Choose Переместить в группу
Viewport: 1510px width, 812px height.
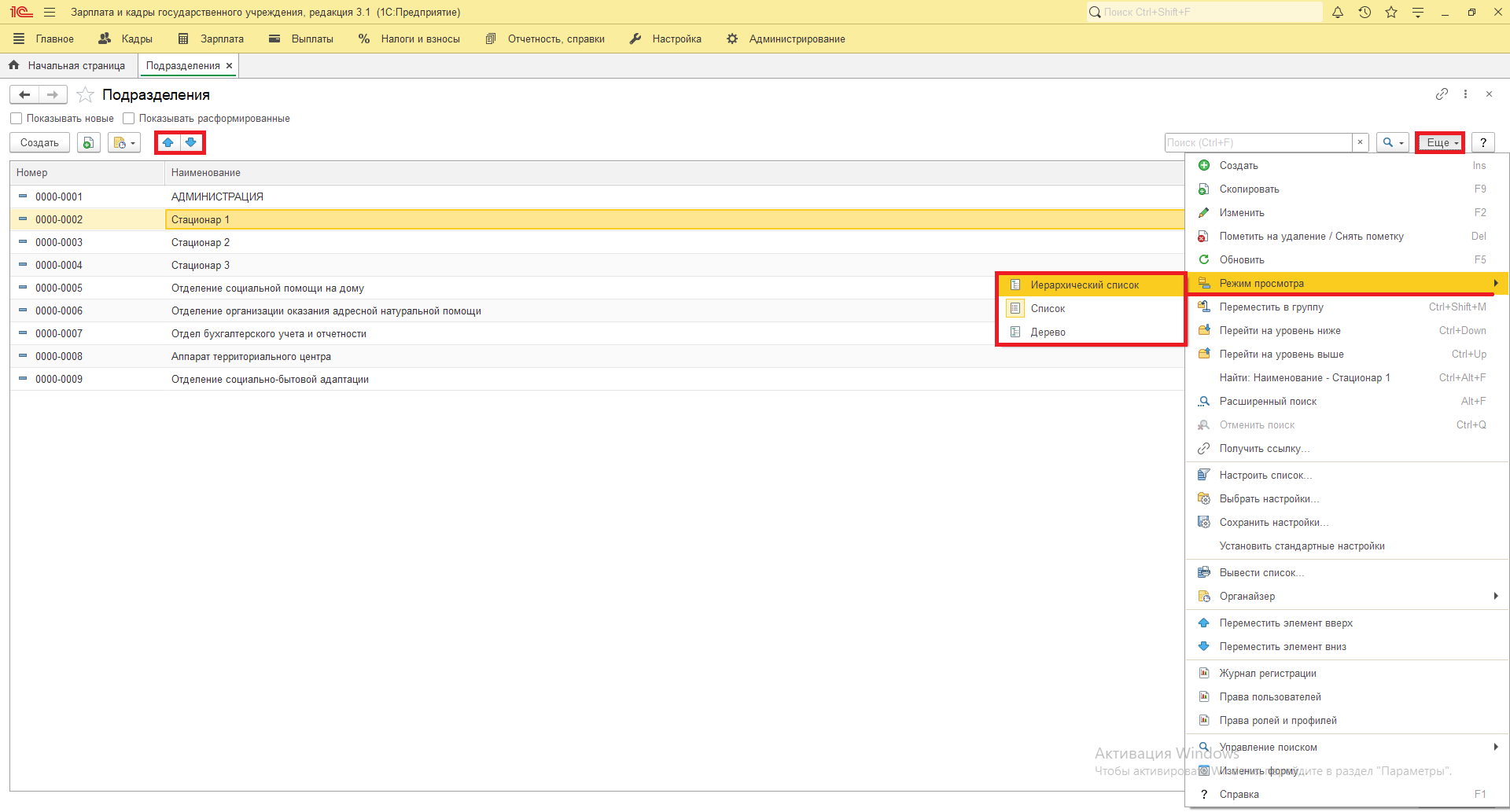click(1346, 307)
